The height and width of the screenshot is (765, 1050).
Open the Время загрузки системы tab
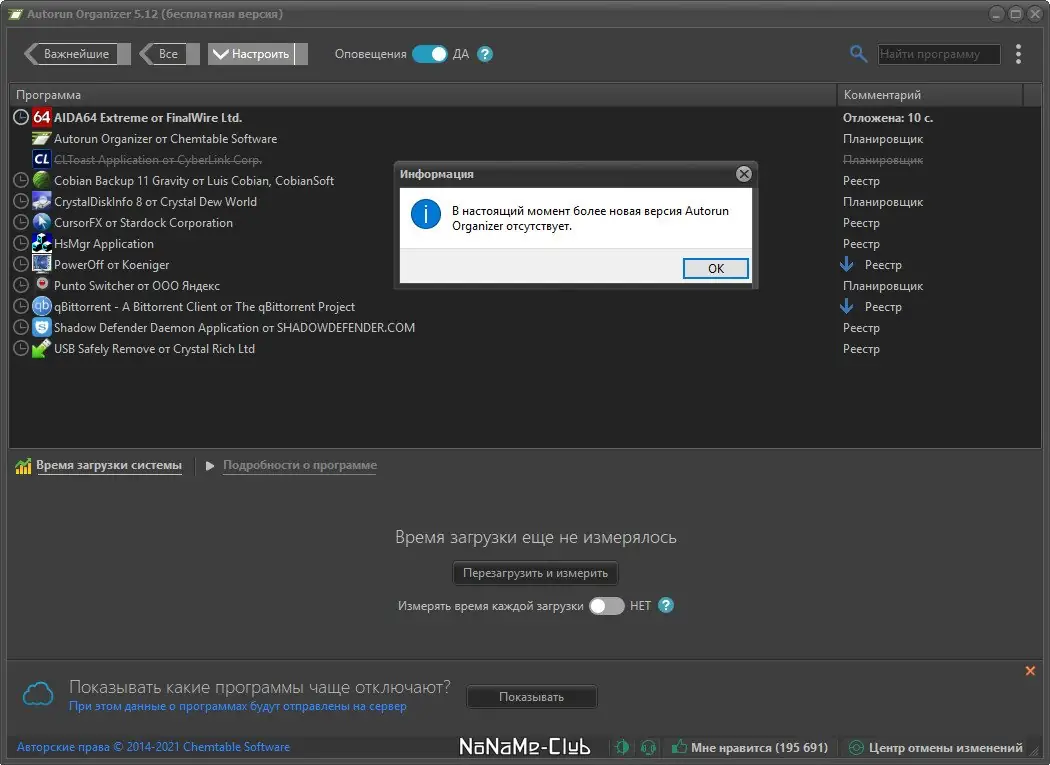108,465
